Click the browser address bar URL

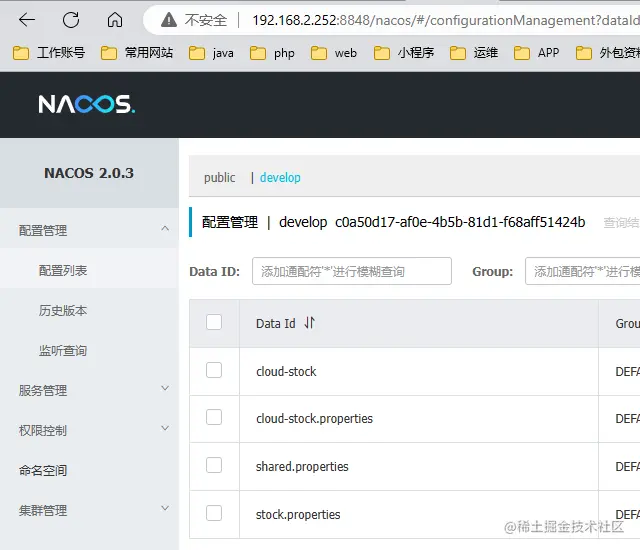[x=446, y=20]
